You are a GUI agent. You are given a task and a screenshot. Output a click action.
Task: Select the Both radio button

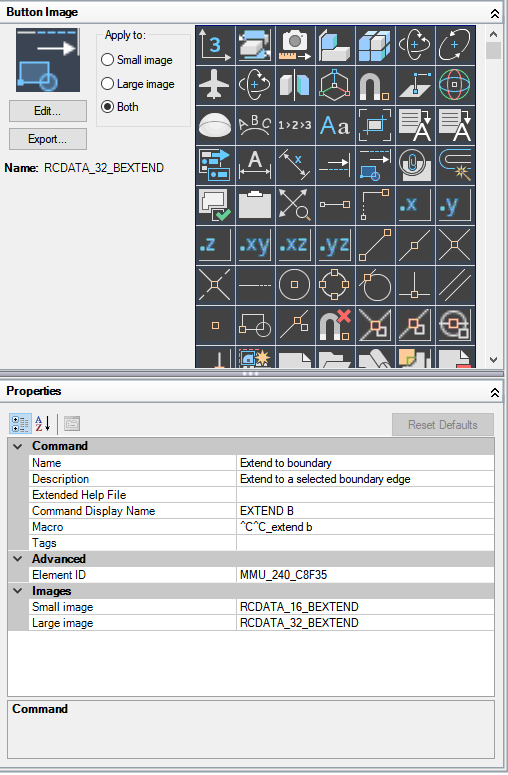tap(107, 107)
